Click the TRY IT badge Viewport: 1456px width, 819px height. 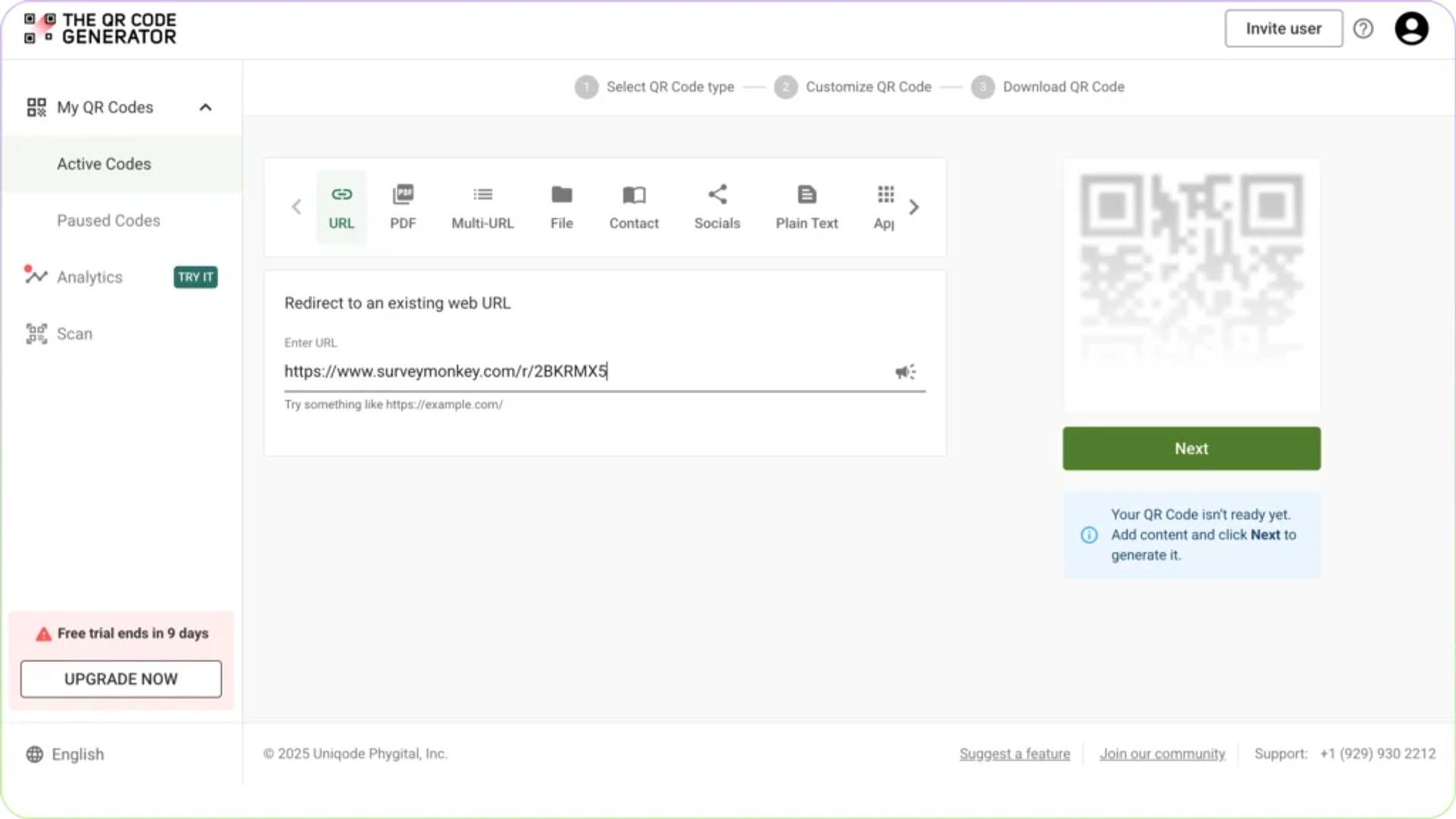pyautogui.click(x=196, y=278)
